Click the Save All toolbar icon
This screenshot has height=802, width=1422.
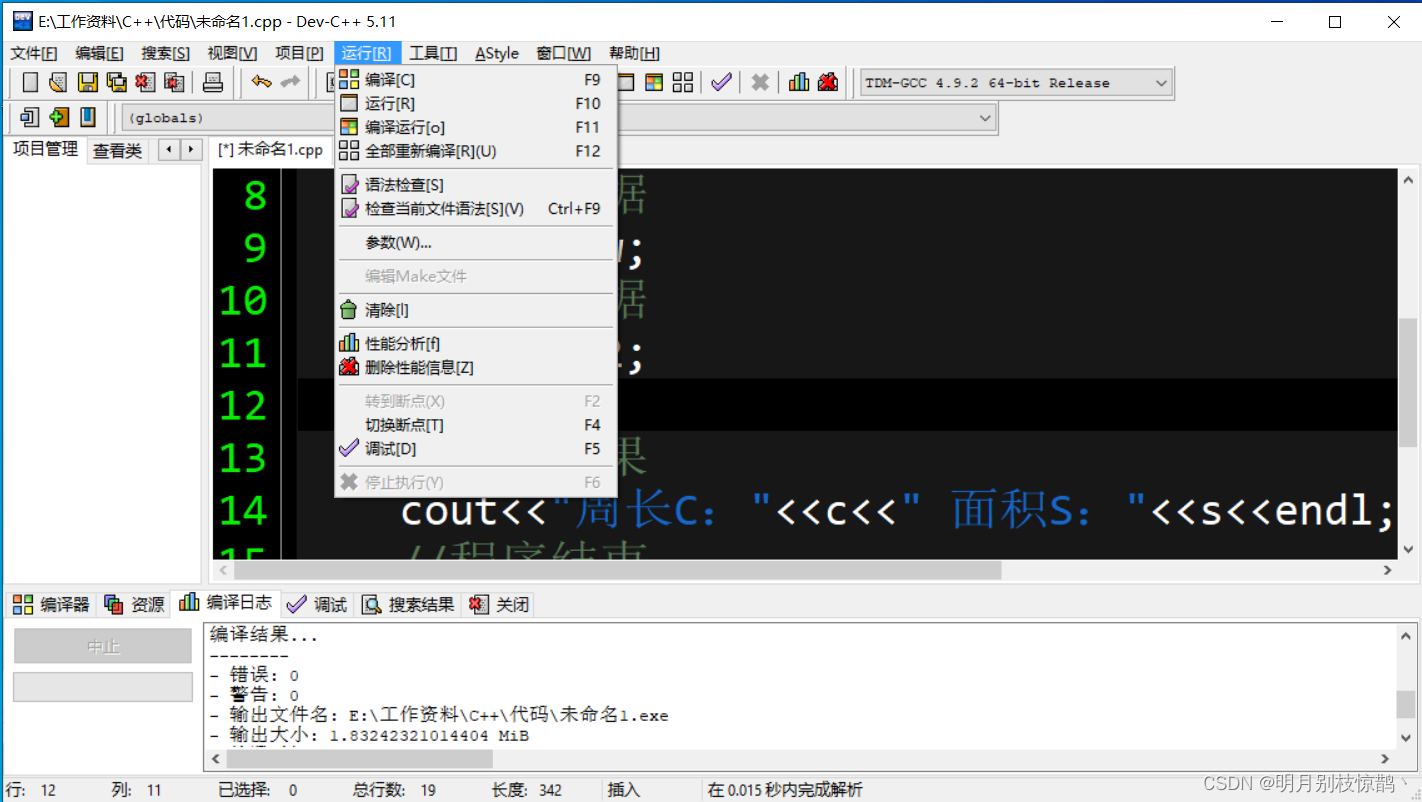[117, 83]
